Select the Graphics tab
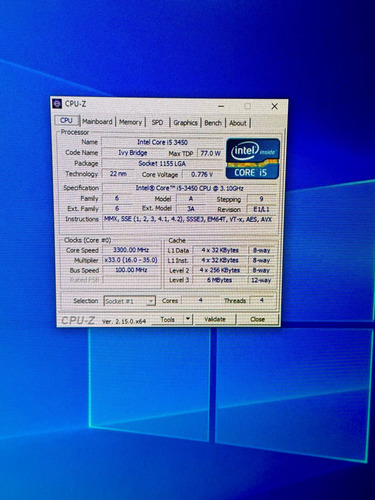The height and width of the screenshot is (500, 375). (x=185, y=123)
